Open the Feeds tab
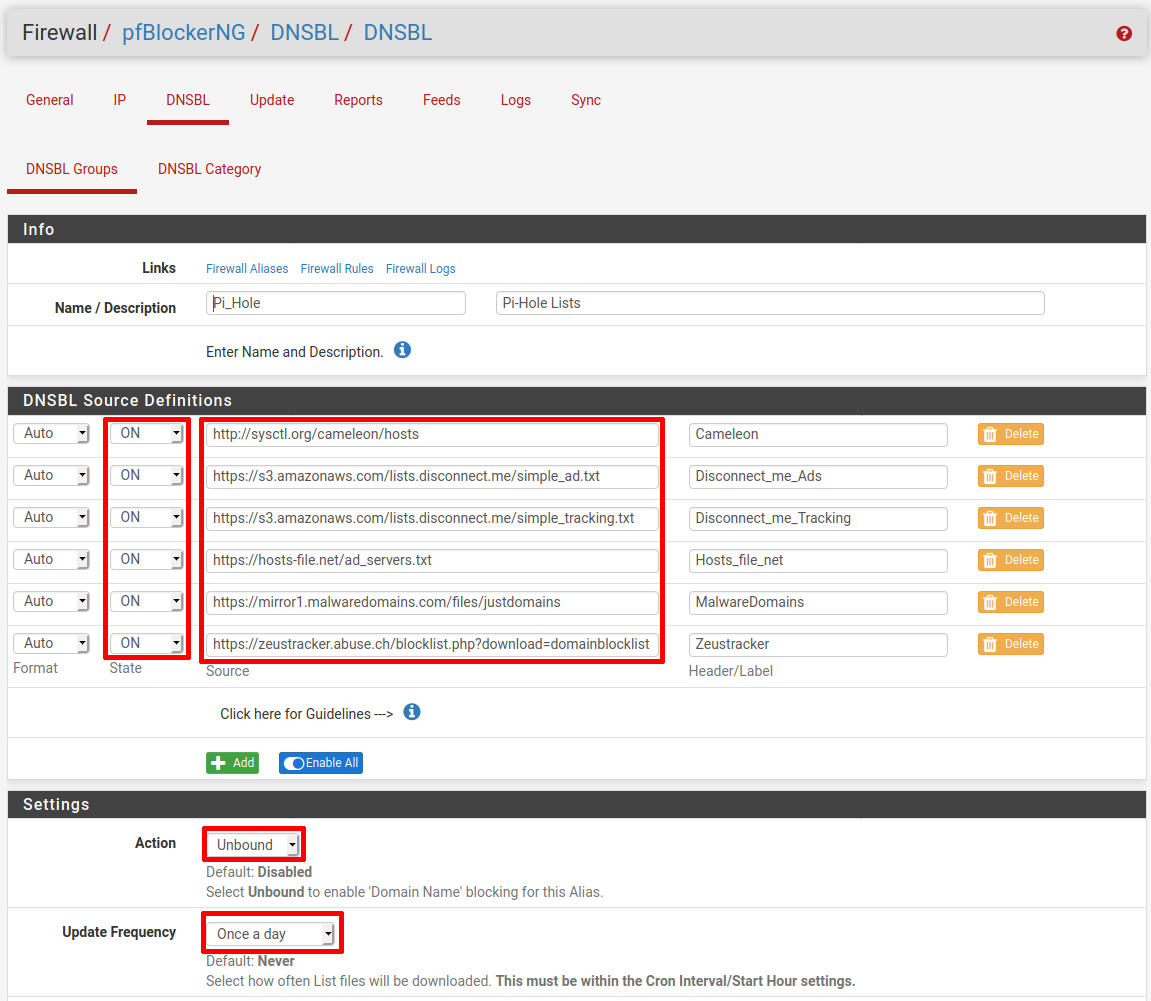The height and width of the screenshot is (1001, 1151). click(441, 100)
